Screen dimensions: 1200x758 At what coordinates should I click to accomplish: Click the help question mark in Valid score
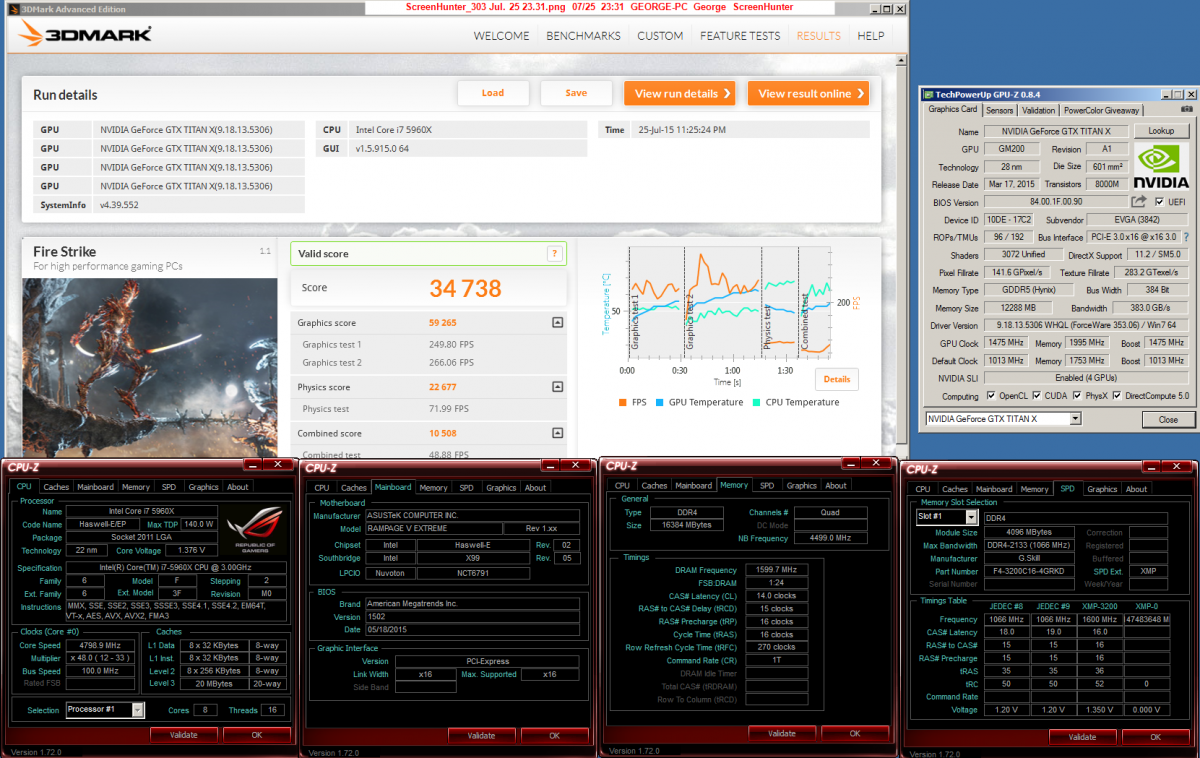(x=554, y=254)
